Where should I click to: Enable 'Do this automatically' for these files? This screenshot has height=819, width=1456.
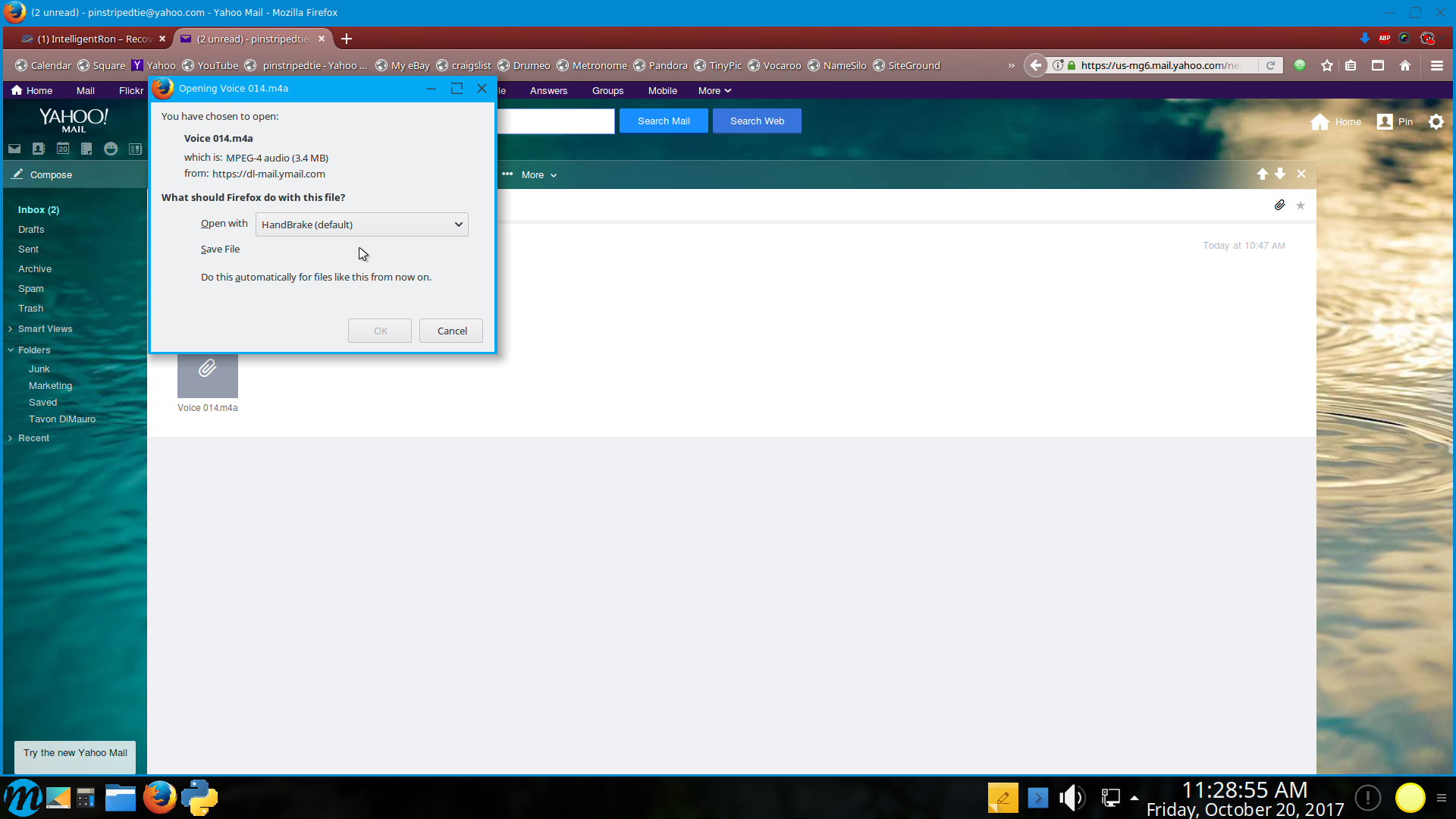[315, 277]
